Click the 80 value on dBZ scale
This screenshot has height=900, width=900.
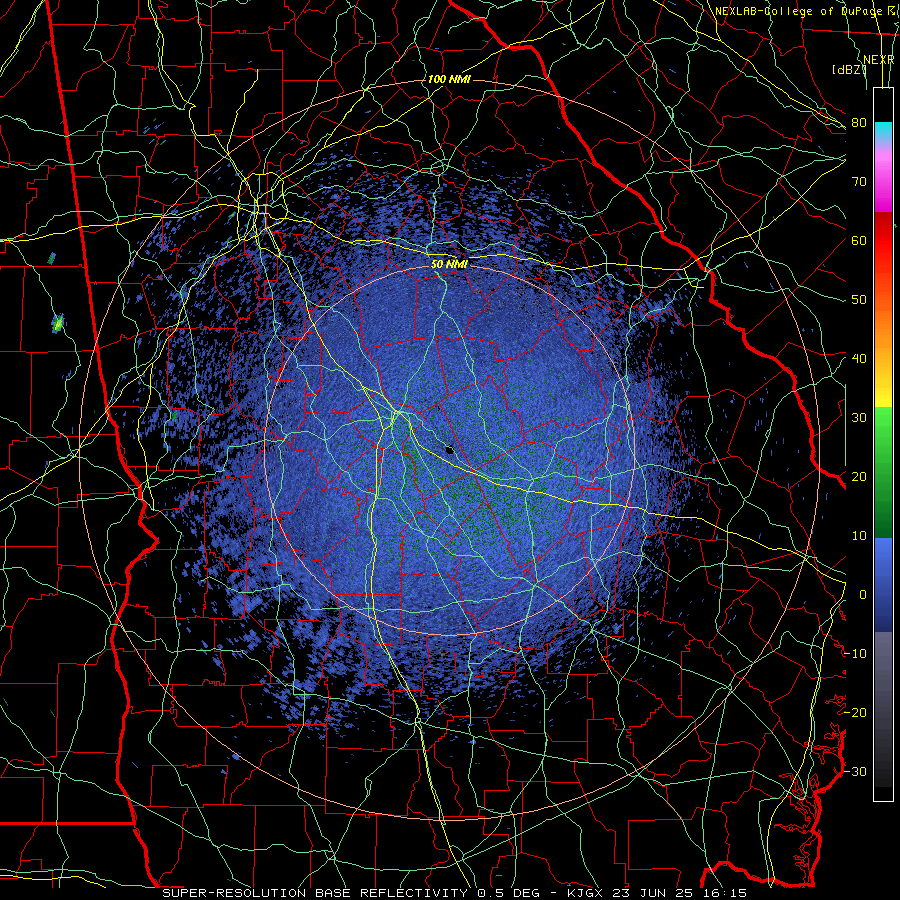pyautogui.click(x=859, y=122)
